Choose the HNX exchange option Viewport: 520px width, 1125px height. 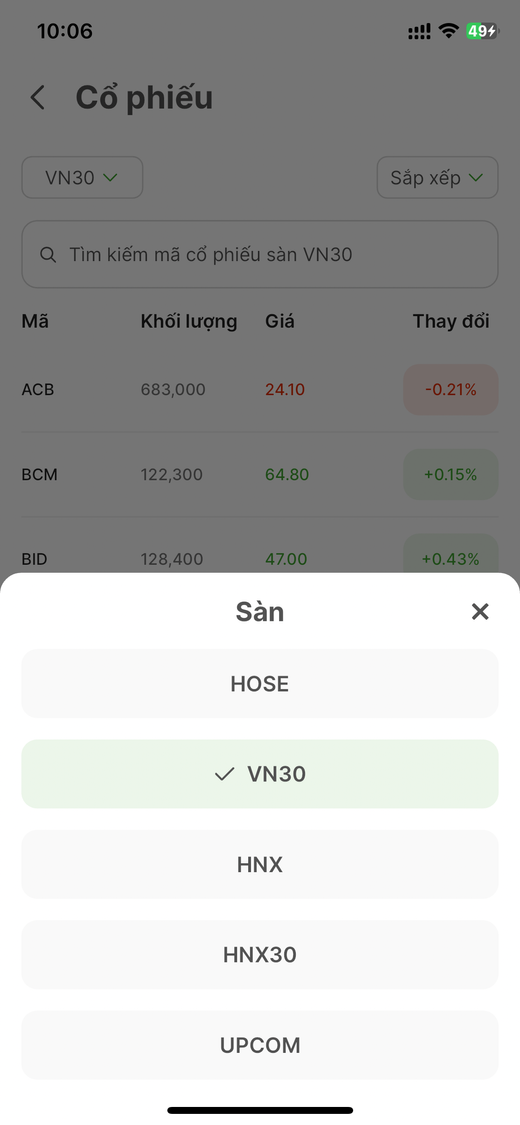[x=260, y=865]
